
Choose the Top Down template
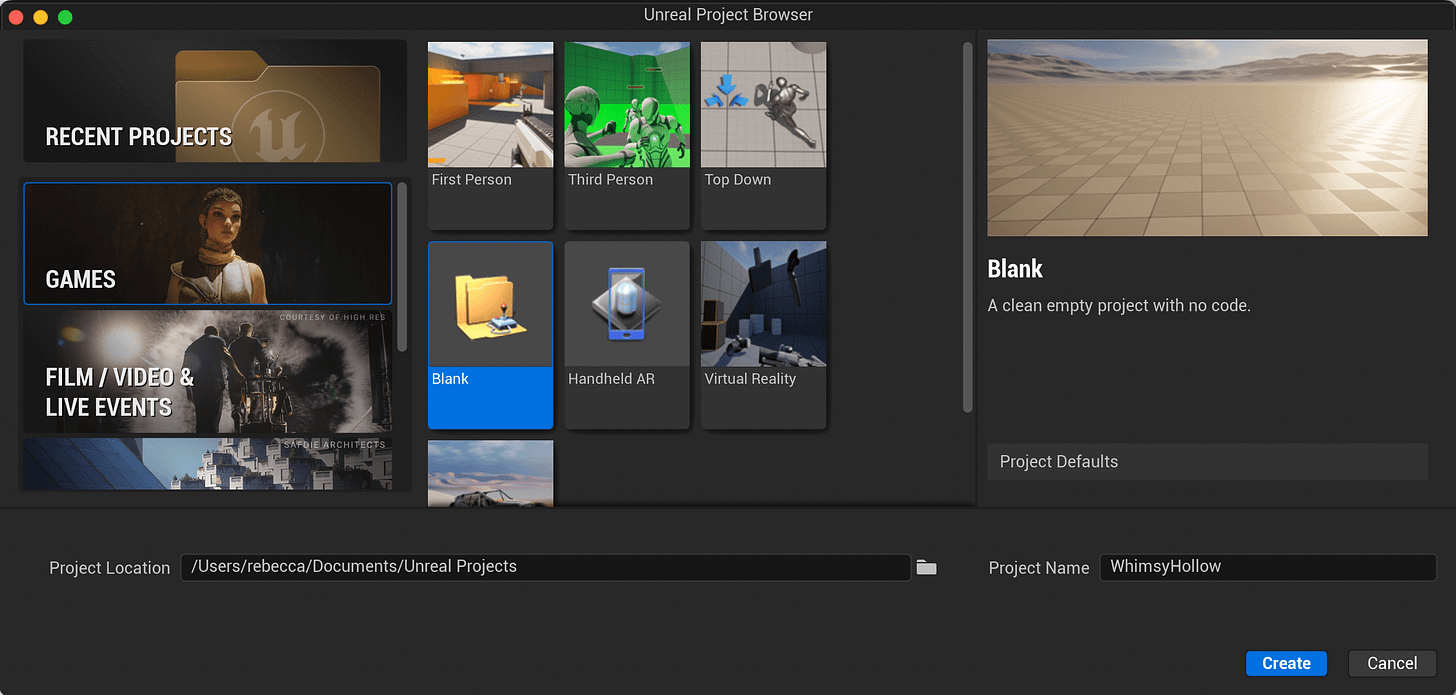pos(763,135)
